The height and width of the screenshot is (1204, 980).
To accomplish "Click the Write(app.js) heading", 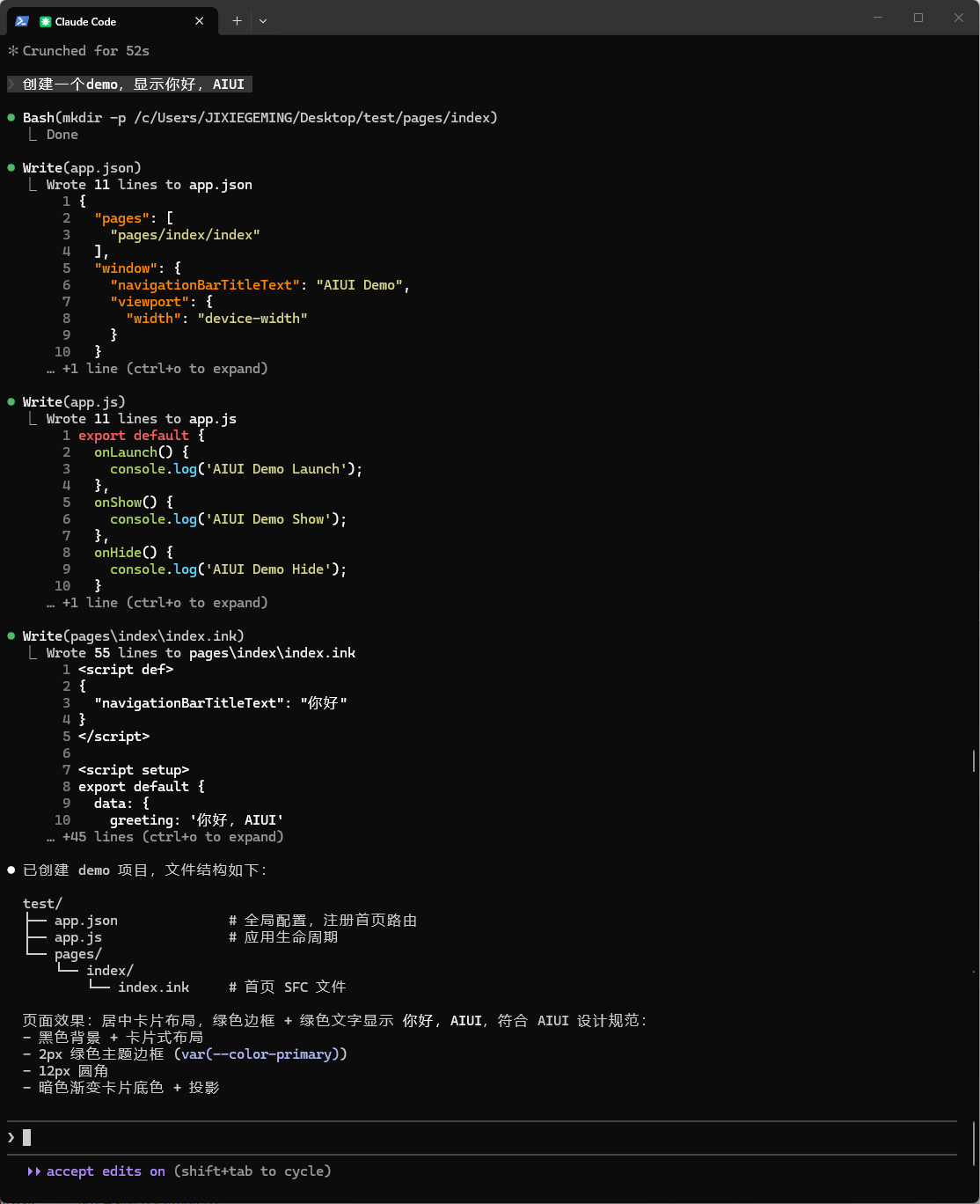I will point(74,402).
